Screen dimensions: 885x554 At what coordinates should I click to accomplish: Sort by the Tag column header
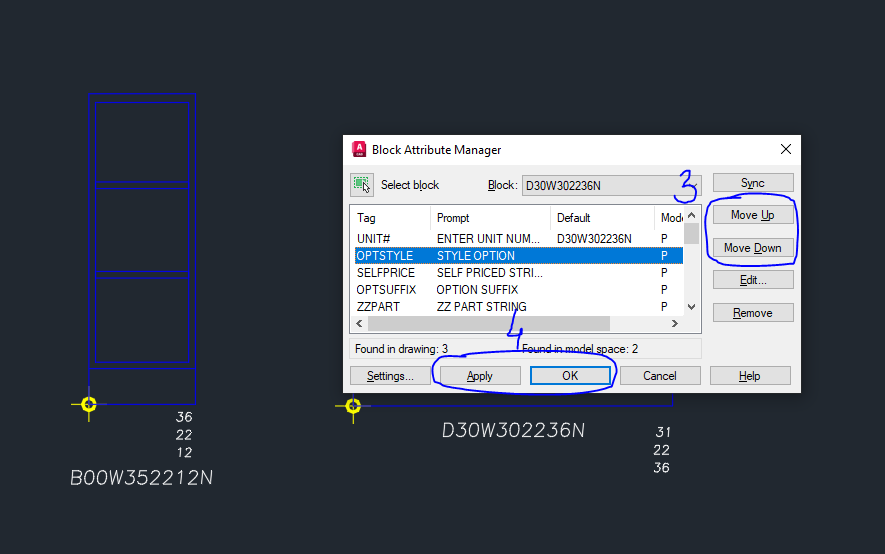click(391, 218)
